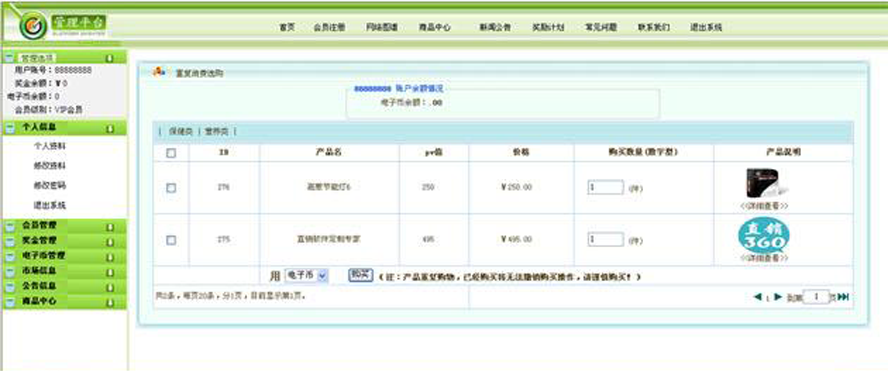Open 修改密码 in the sidebar

[50, 185]
